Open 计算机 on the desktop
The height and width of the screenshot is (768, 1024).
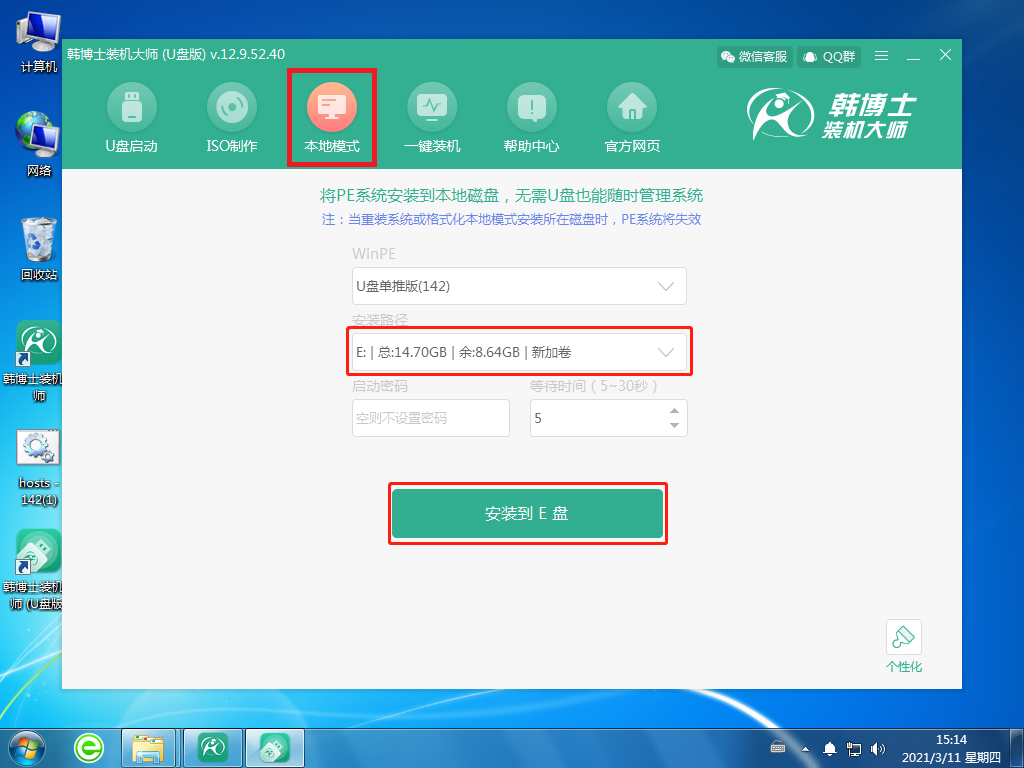[x=37, y=33]
